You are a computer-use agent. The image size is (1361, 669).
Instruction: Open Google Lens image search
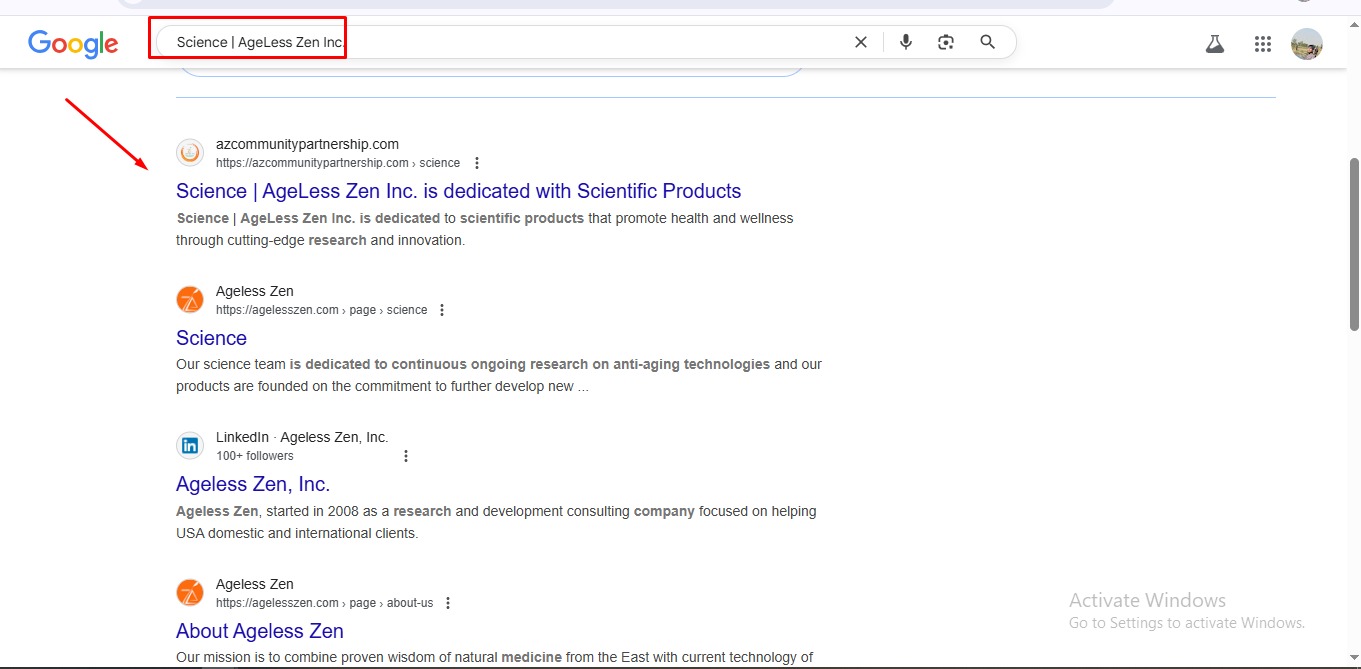pyautogui.click(x=946, y=42)
